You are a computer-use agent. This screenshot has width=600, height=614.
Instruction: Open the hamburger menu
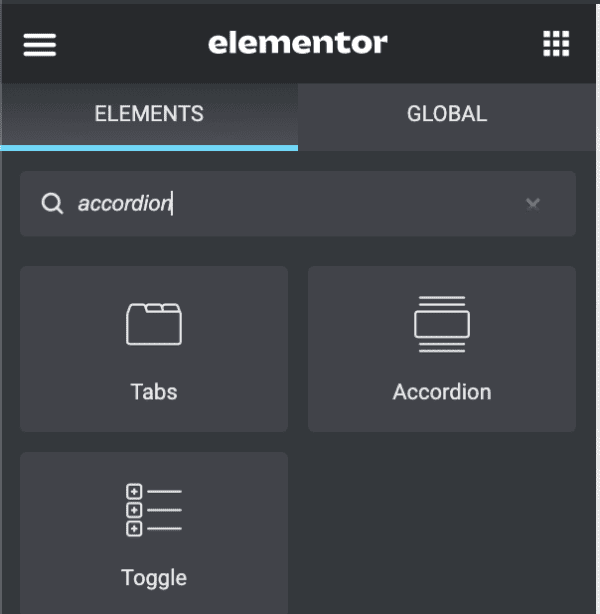coord(40,44)
